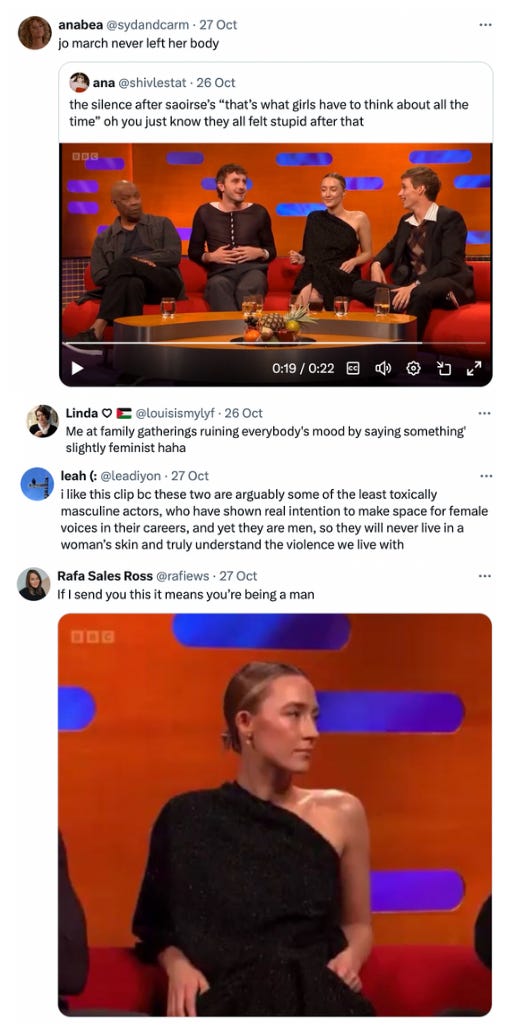Mute the video volume speaker icon
Viewport: 526px width, 1030px height.
click(383, 369)
